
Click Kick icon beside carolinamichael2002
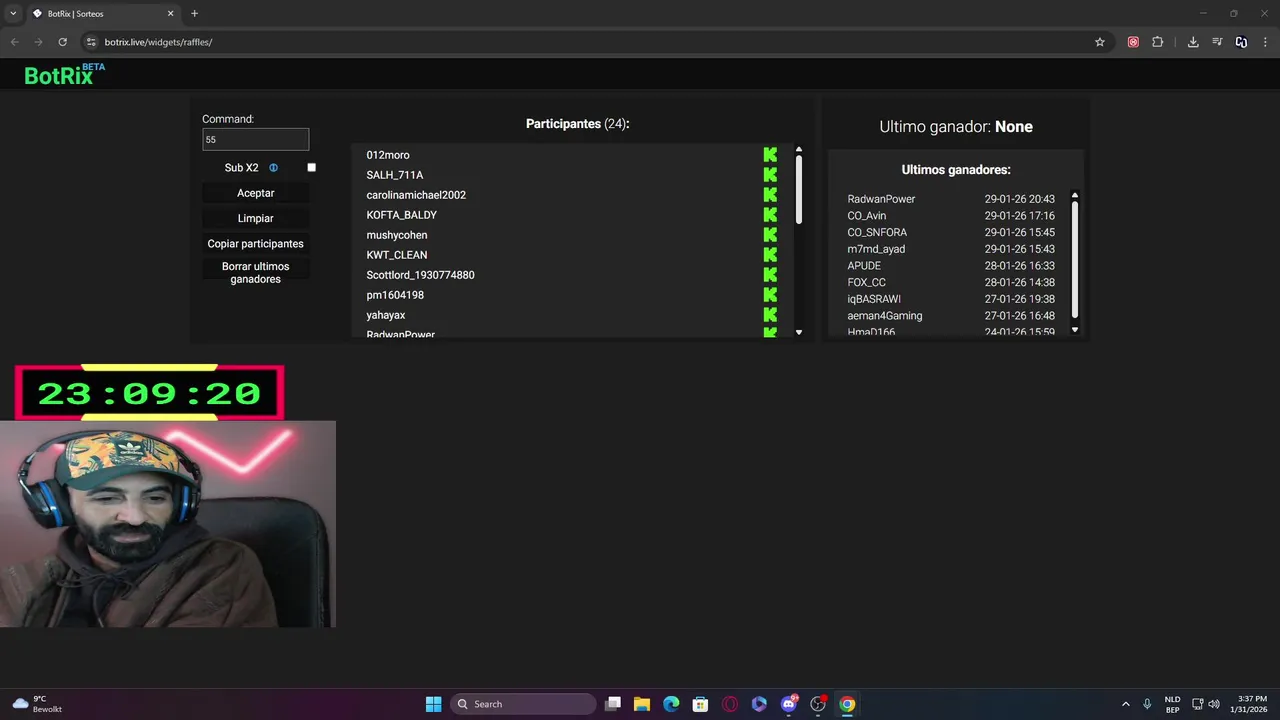(x=770, y=195)
